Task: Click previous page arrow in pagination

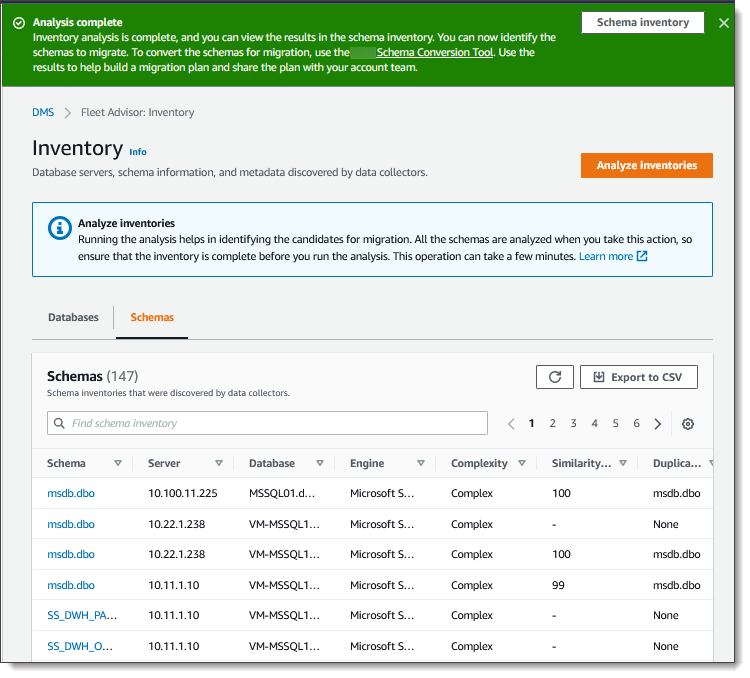Action: 511,424
